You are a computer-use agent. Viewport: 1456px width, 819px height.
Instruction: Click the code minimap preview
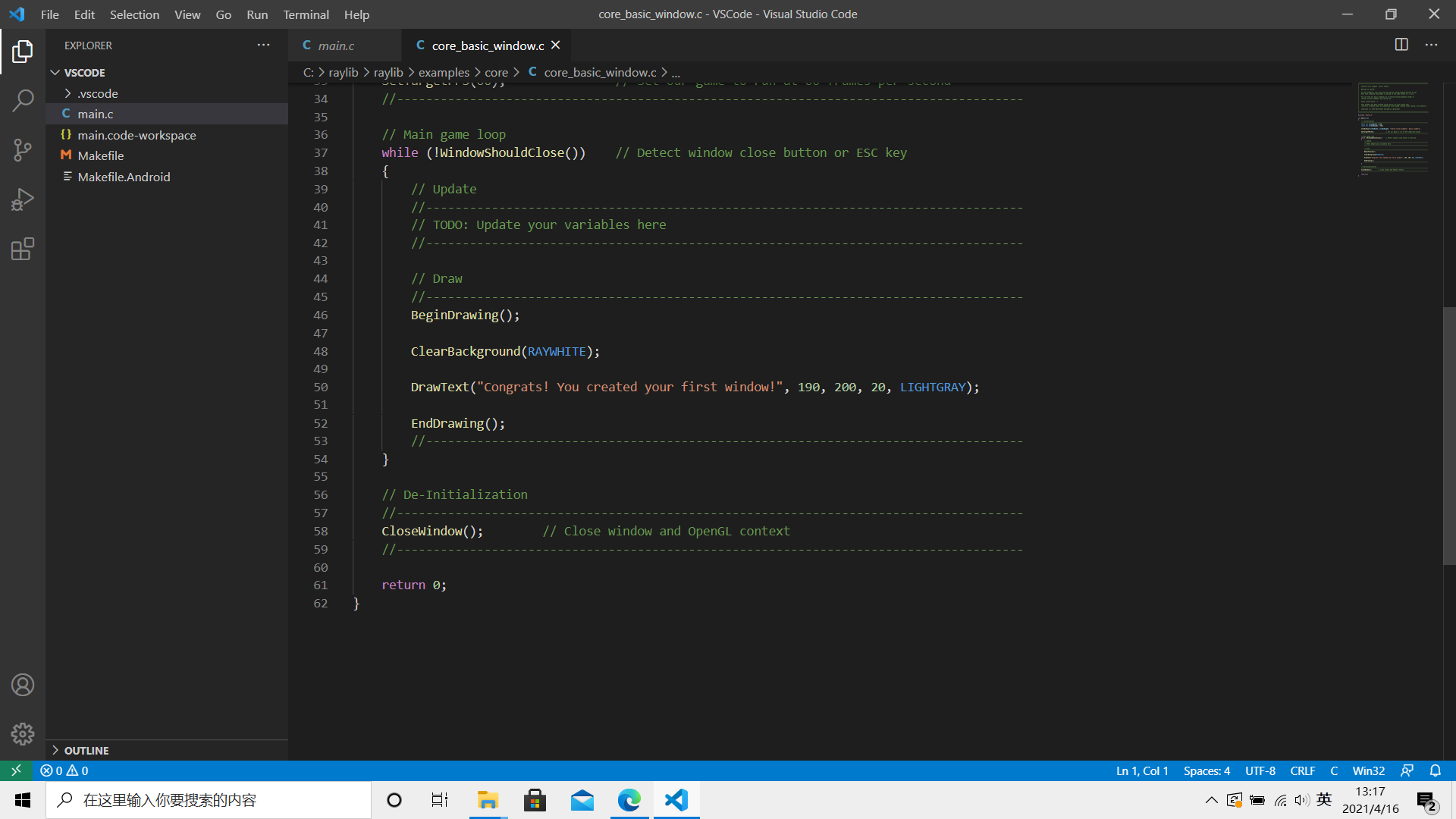pyautogui.click(x=1394, y=129)
